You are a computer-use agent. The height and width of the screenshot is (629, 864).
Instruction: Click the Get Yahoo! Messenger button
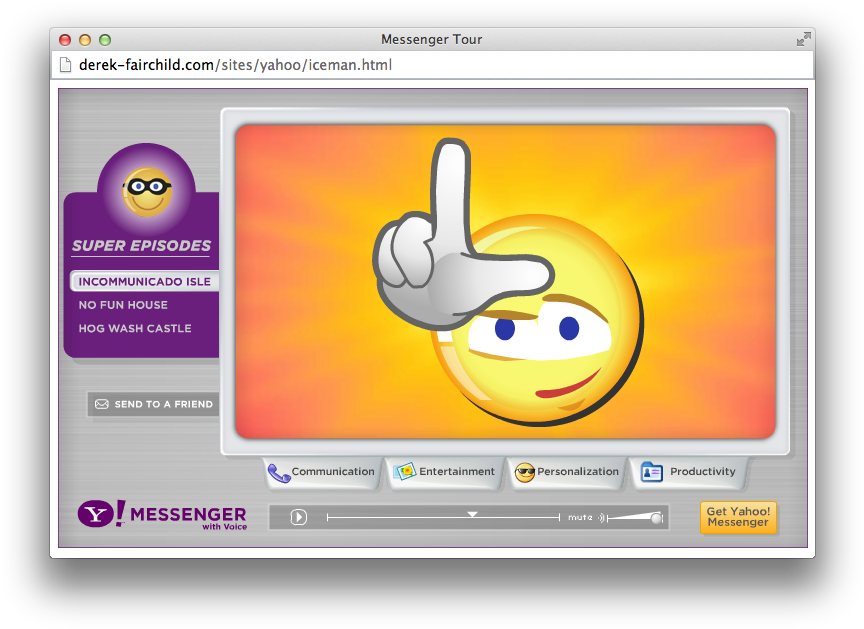point(738,517)
